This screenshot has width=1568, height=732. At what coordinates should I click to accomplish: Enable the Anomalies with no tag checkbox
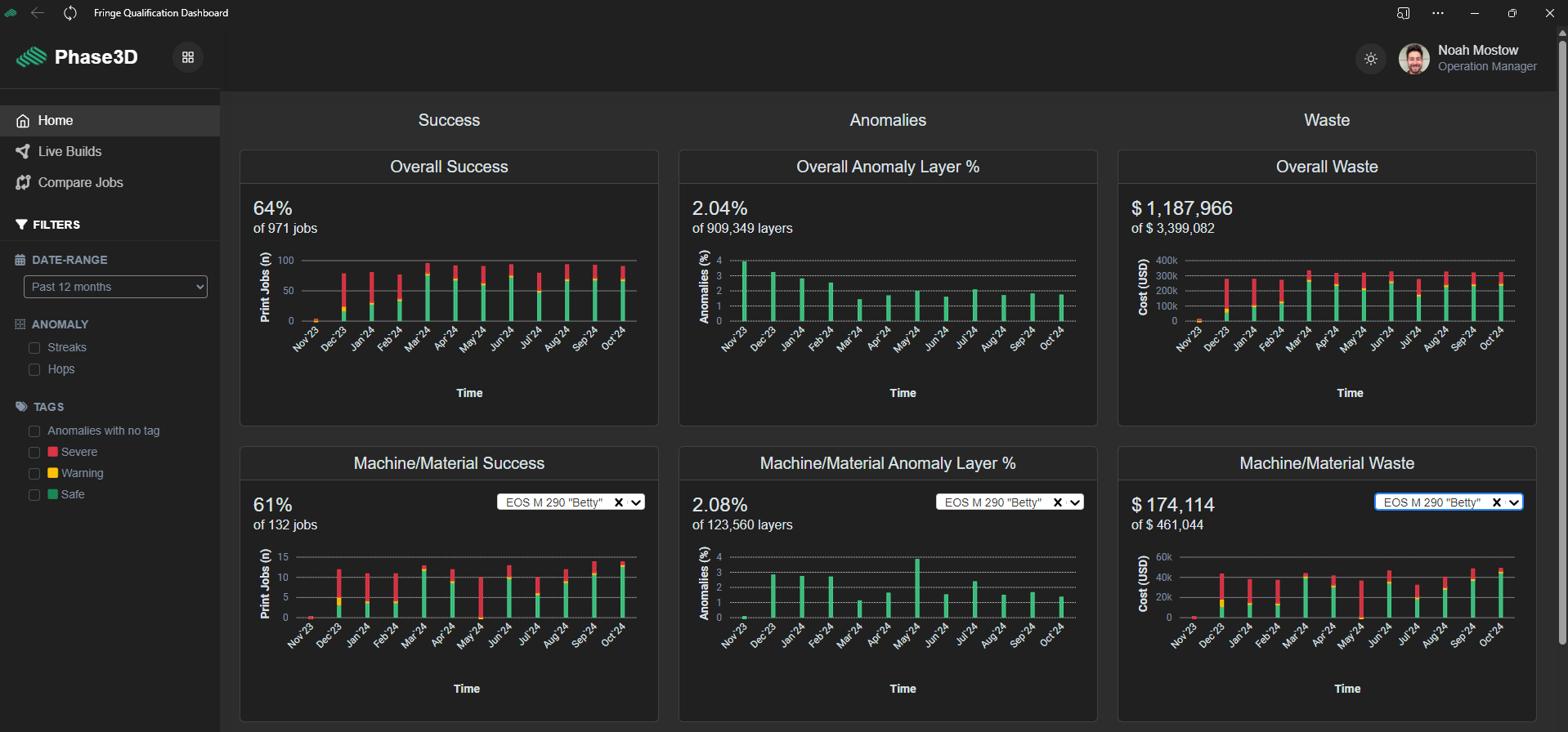pyautogui.click(x=34, y=431)
